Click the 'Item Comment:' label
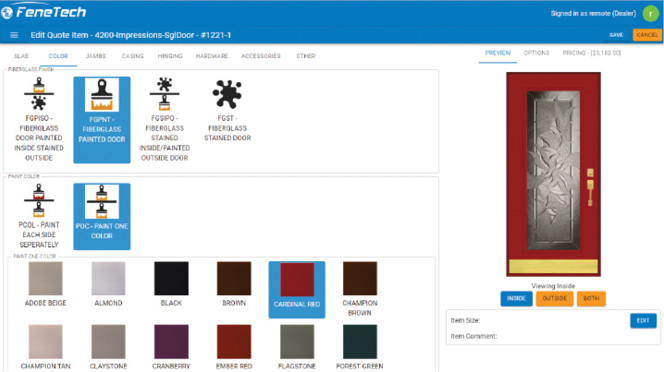 (x=473, y=336)
